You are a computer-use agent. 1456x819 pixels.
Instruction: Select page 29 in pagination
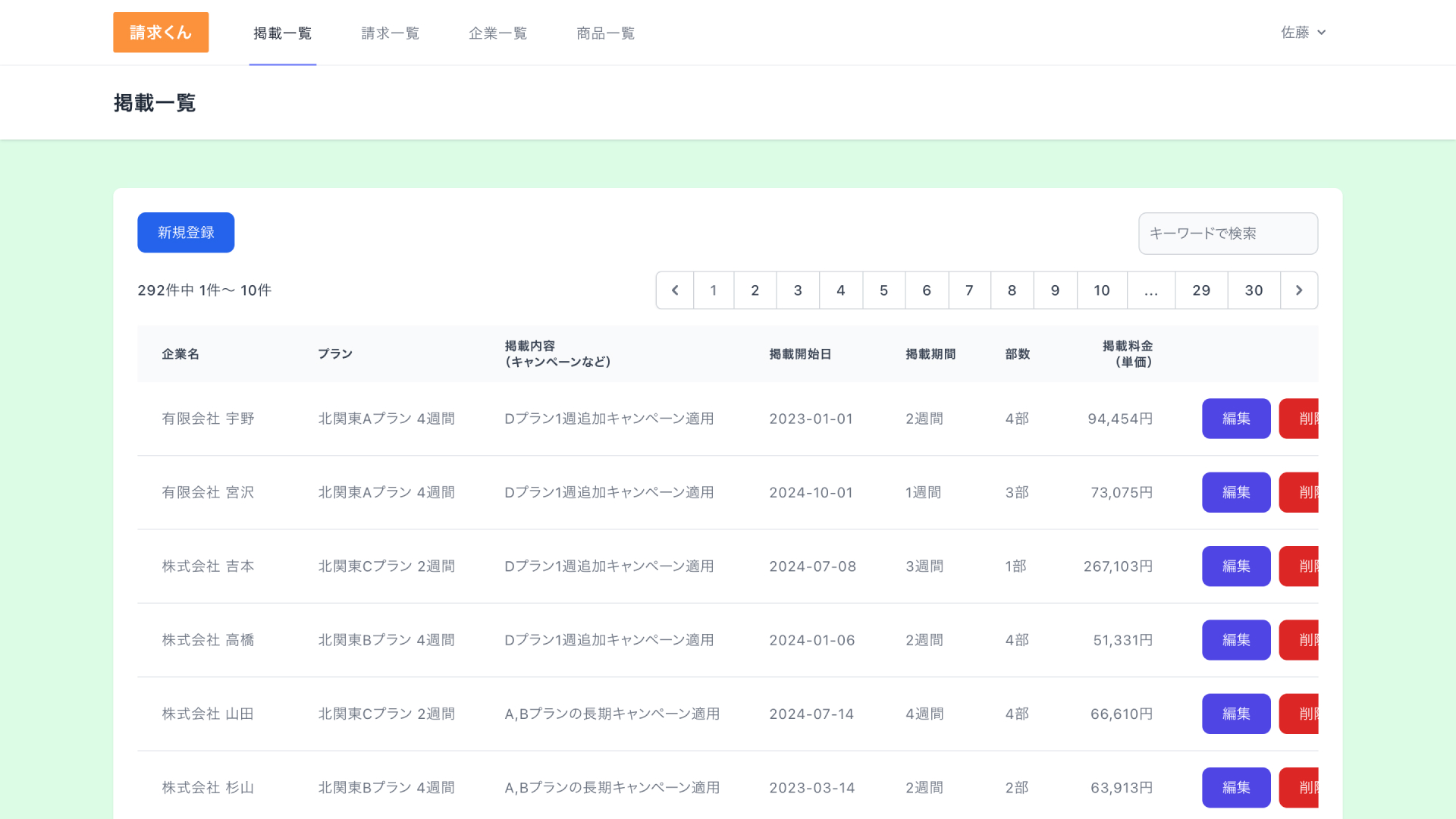[1201, 290]
